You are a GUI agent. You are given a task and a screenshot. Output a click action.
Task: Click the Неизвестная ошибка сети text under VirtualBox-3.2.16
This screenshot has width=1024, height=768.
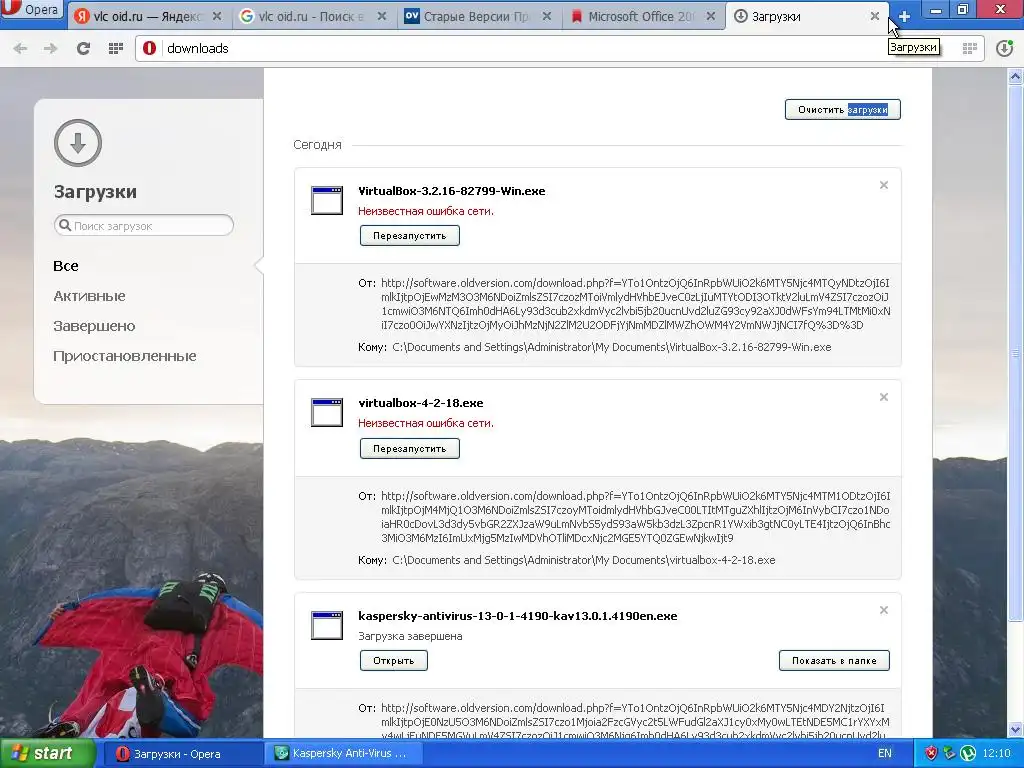[426, 212]
